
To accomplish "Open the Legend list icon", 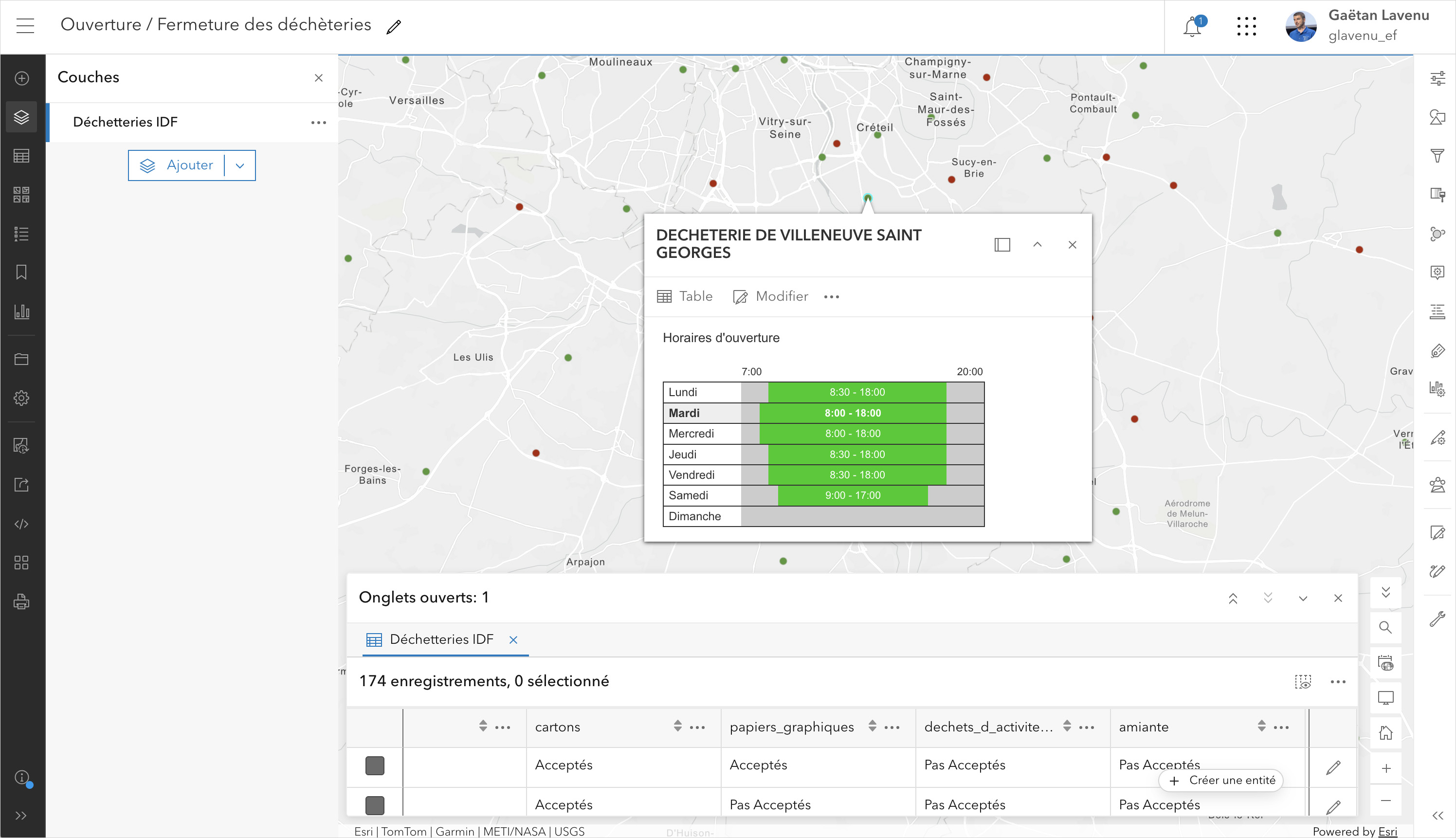I will (x=22, y=234).
